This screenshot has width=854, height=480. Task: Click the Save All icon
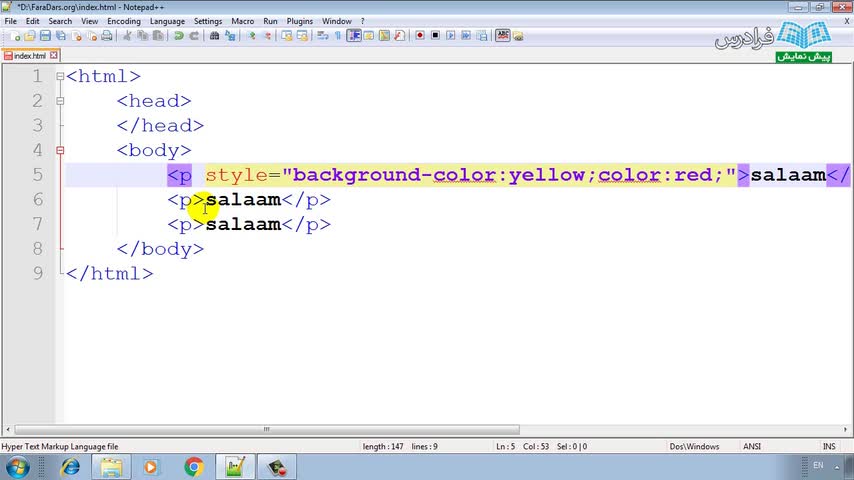click(x=60, y=36)
